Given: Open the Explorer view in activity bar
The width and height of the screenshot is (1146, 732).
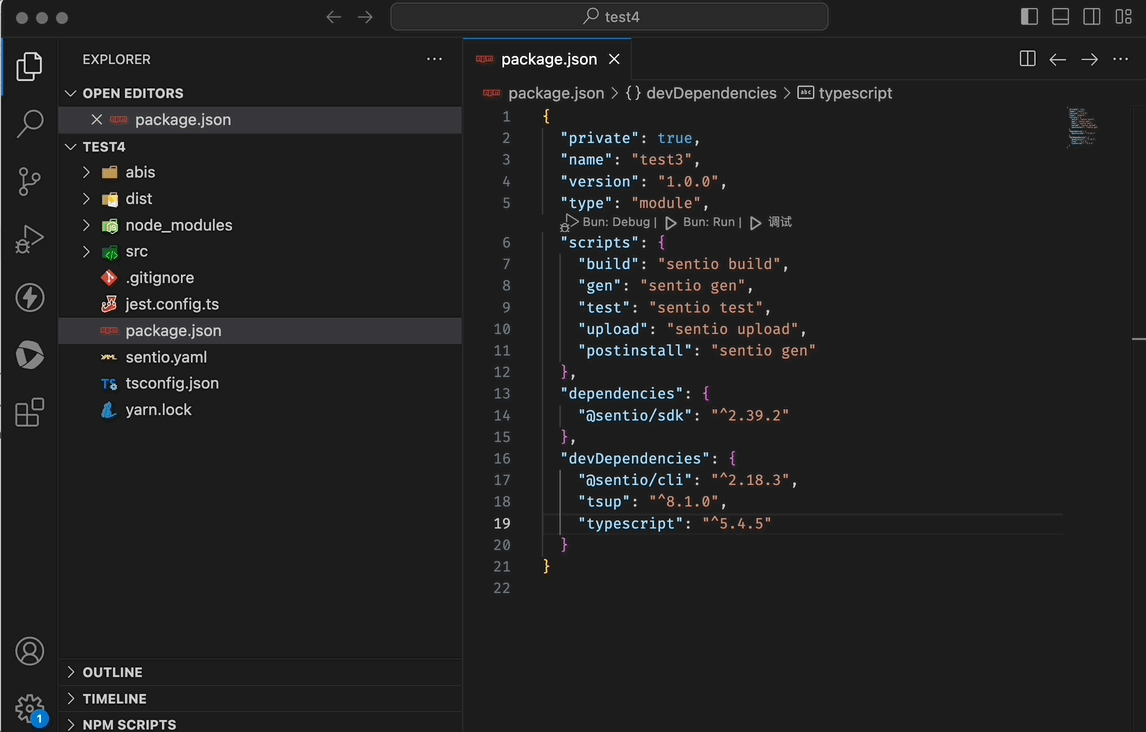Looking at the screenshot, I should (x=29, y=66).
